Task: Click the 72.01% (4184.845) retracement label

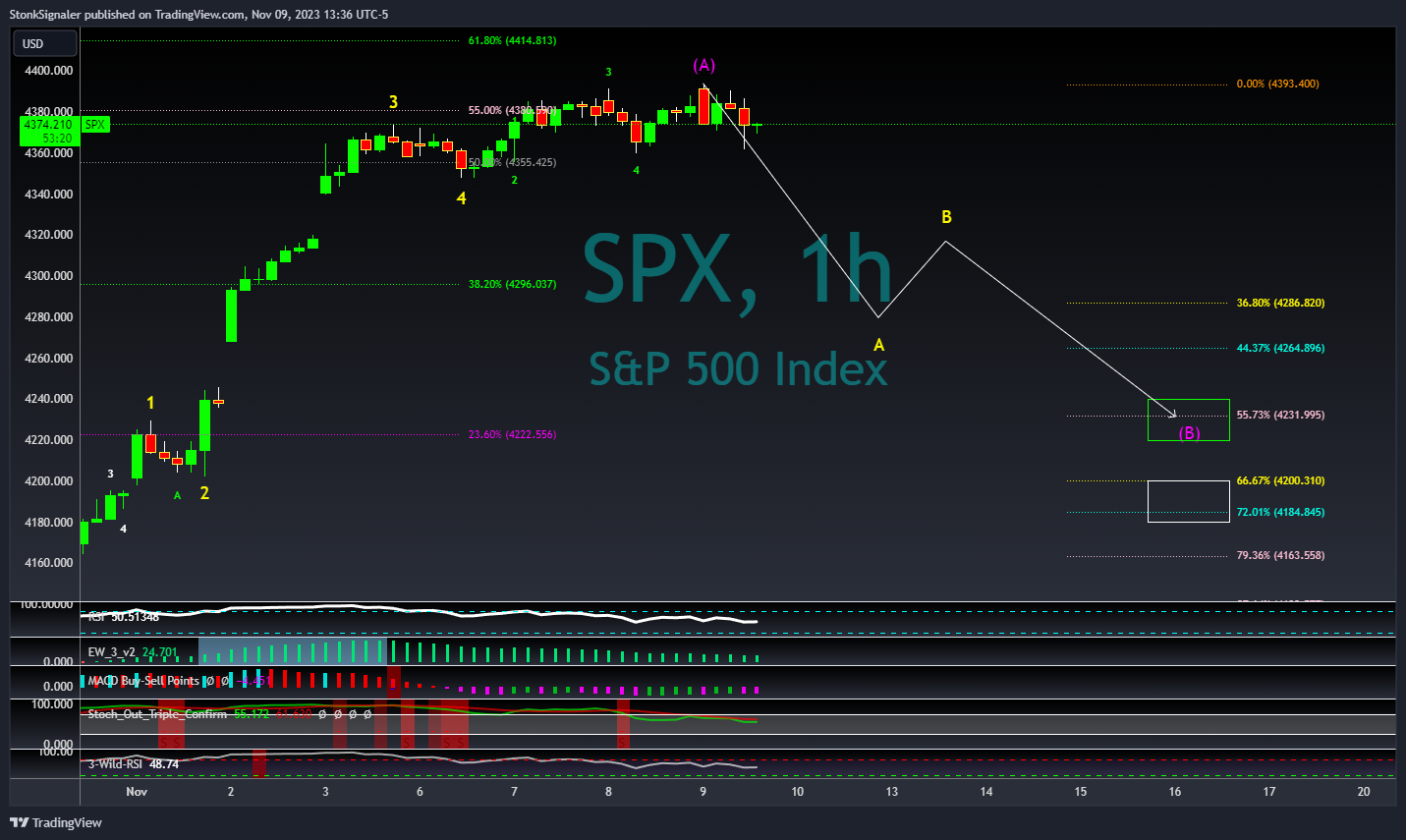Action: [1280, 512]
